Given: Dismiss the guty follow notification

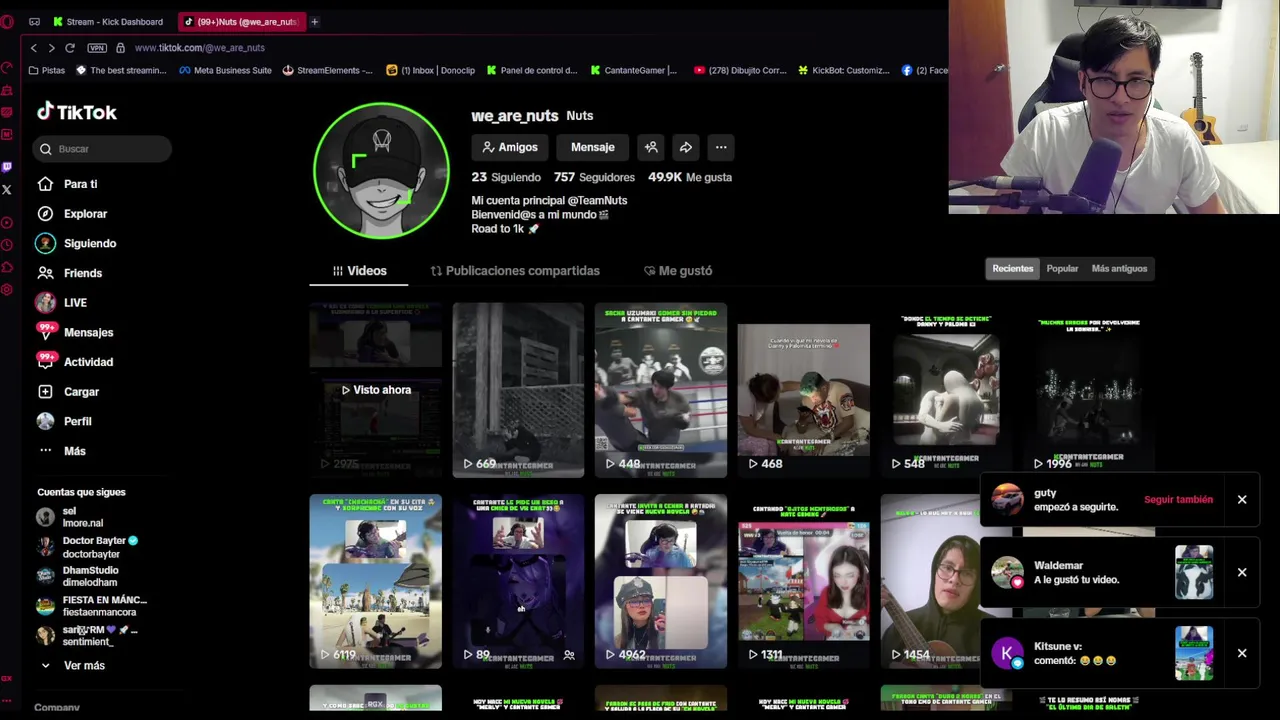Looking at the screenshot, I should click(1242, 499).
